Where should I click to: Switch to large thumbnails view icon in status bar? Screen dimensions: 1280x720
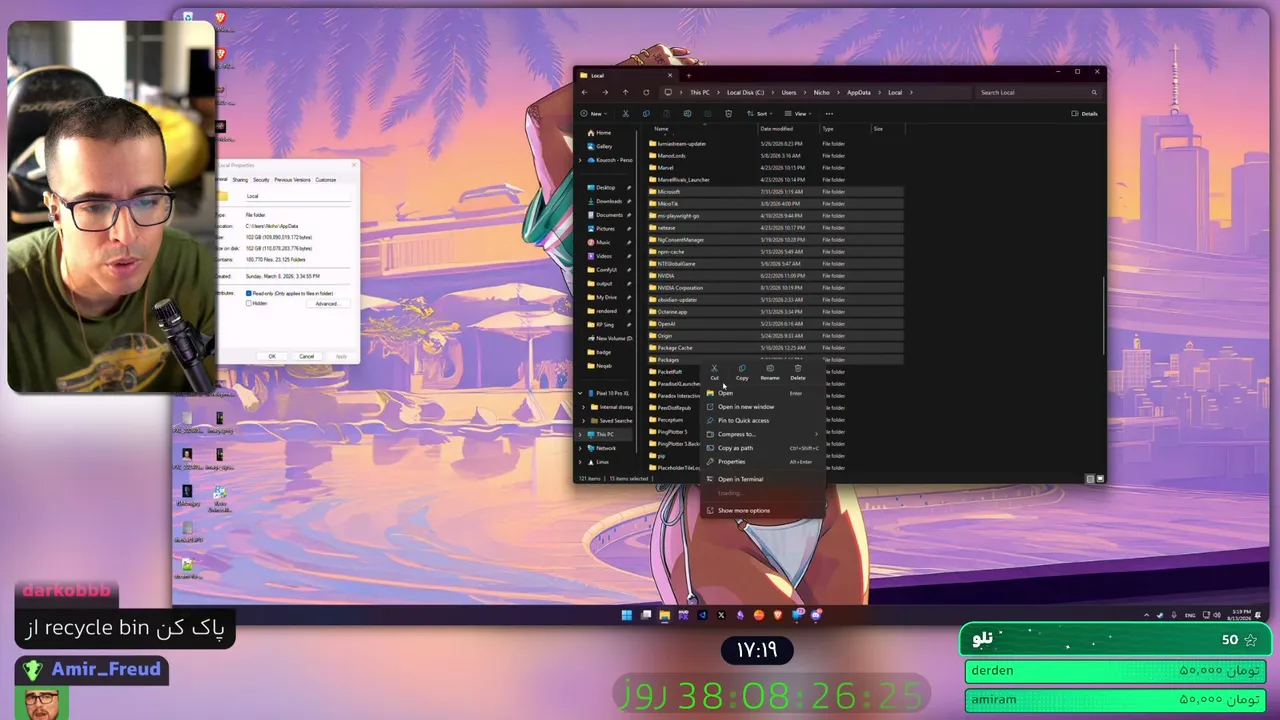coord(1100,479)
